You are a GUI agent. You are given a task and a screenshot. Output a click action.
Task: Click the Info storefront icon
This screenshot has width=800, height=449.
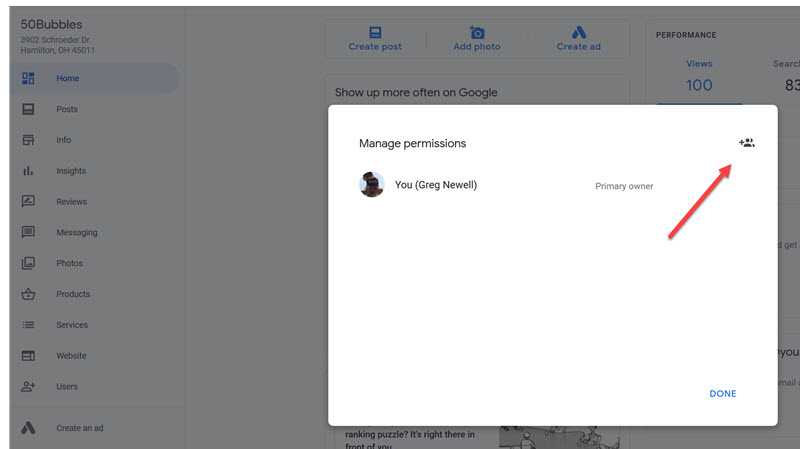[28, 140]
